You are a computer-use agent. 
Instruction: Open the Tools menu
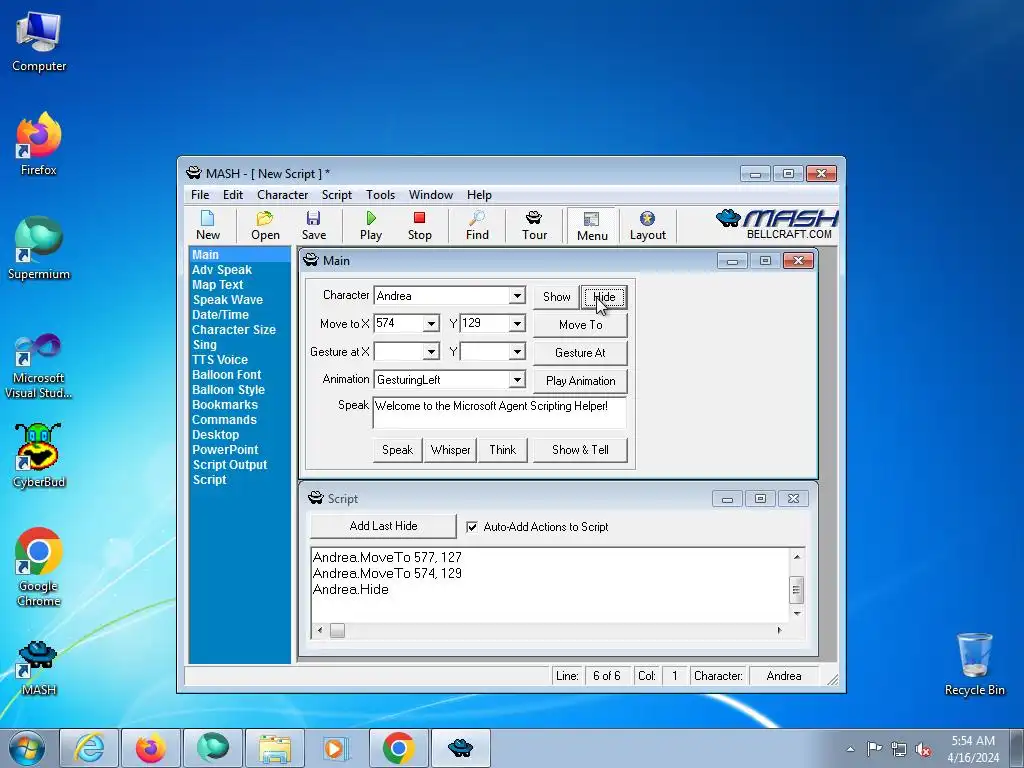pyautogui.click(x=380, y=195)
